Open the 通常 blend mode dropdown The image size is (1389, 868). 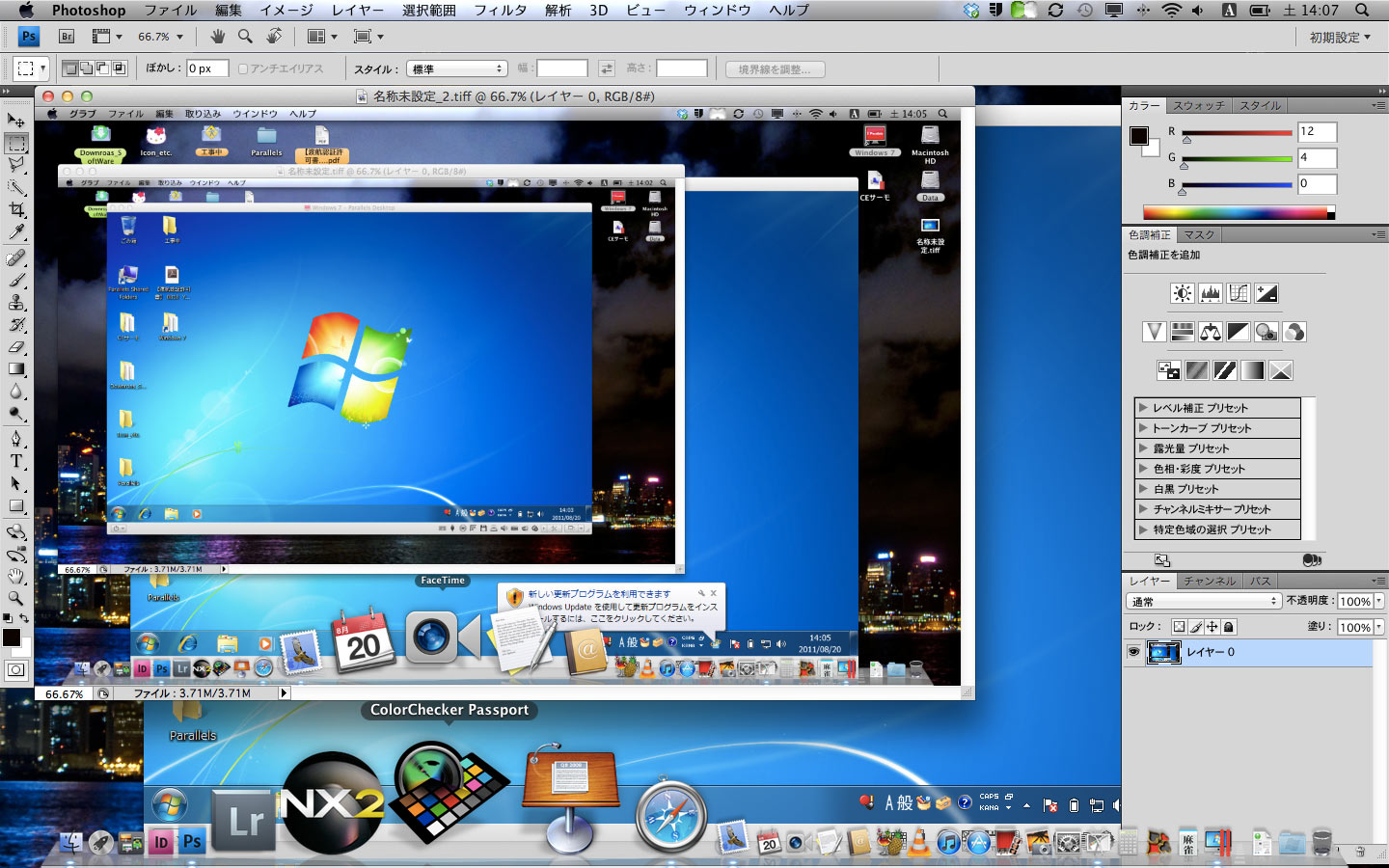pyautogui.click(x=1204, y=601)
